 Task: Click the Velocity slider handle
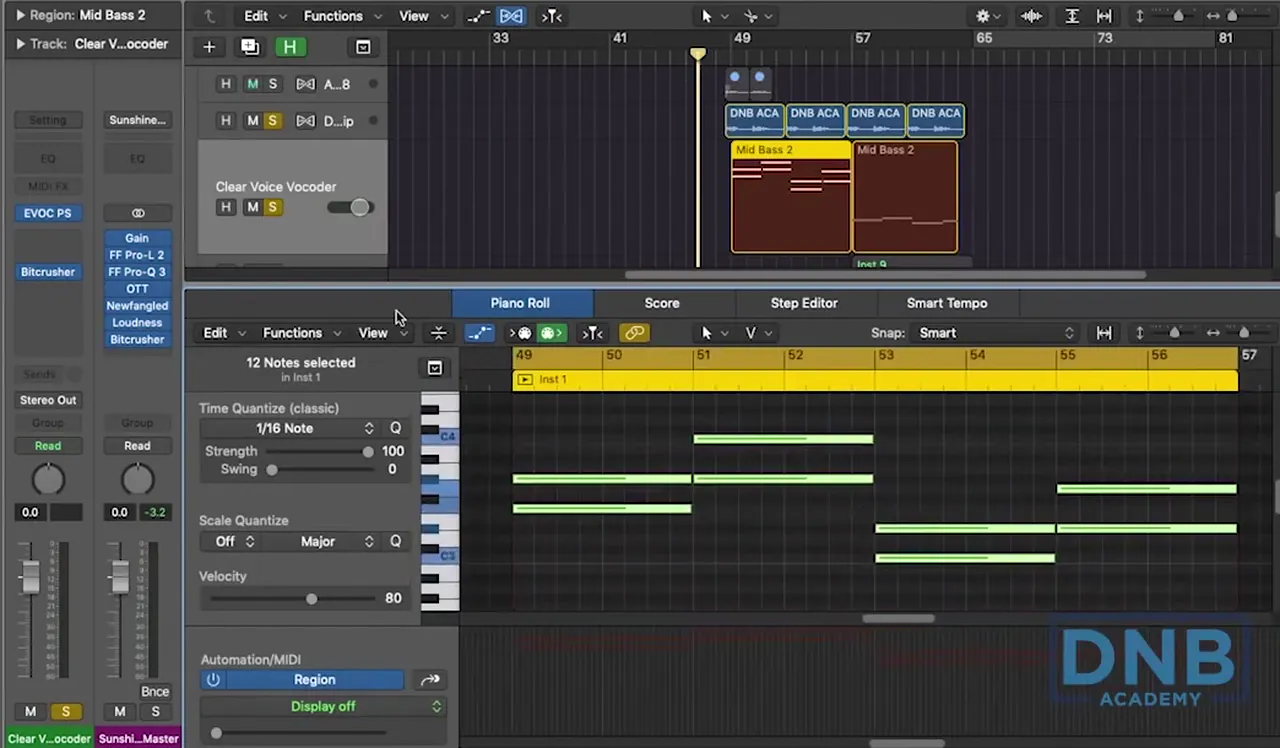311,598
